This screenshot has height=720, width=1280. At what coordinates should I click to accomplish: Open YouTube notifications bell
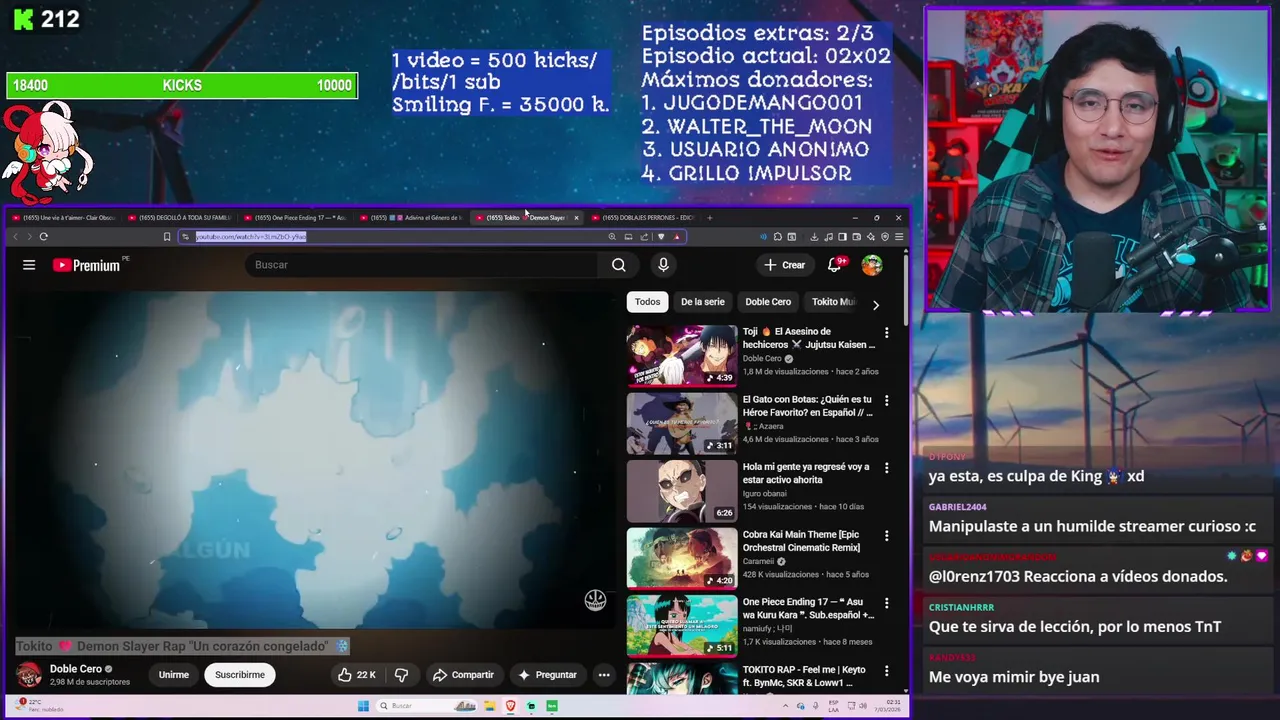(834, 265)
